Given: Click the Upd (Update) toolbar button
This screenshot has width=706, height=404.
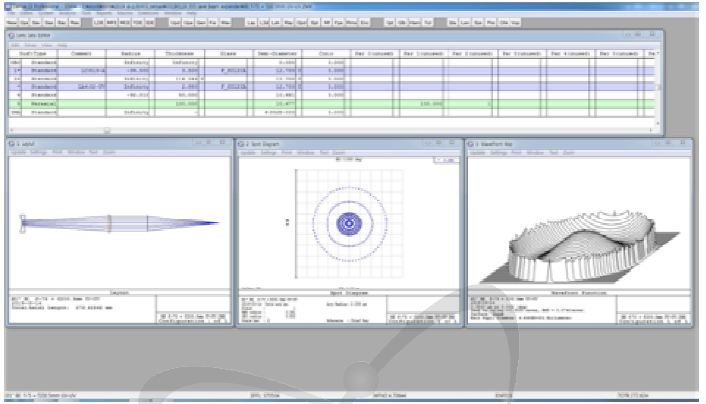Looking at the screenshot, I should (175, 22).
